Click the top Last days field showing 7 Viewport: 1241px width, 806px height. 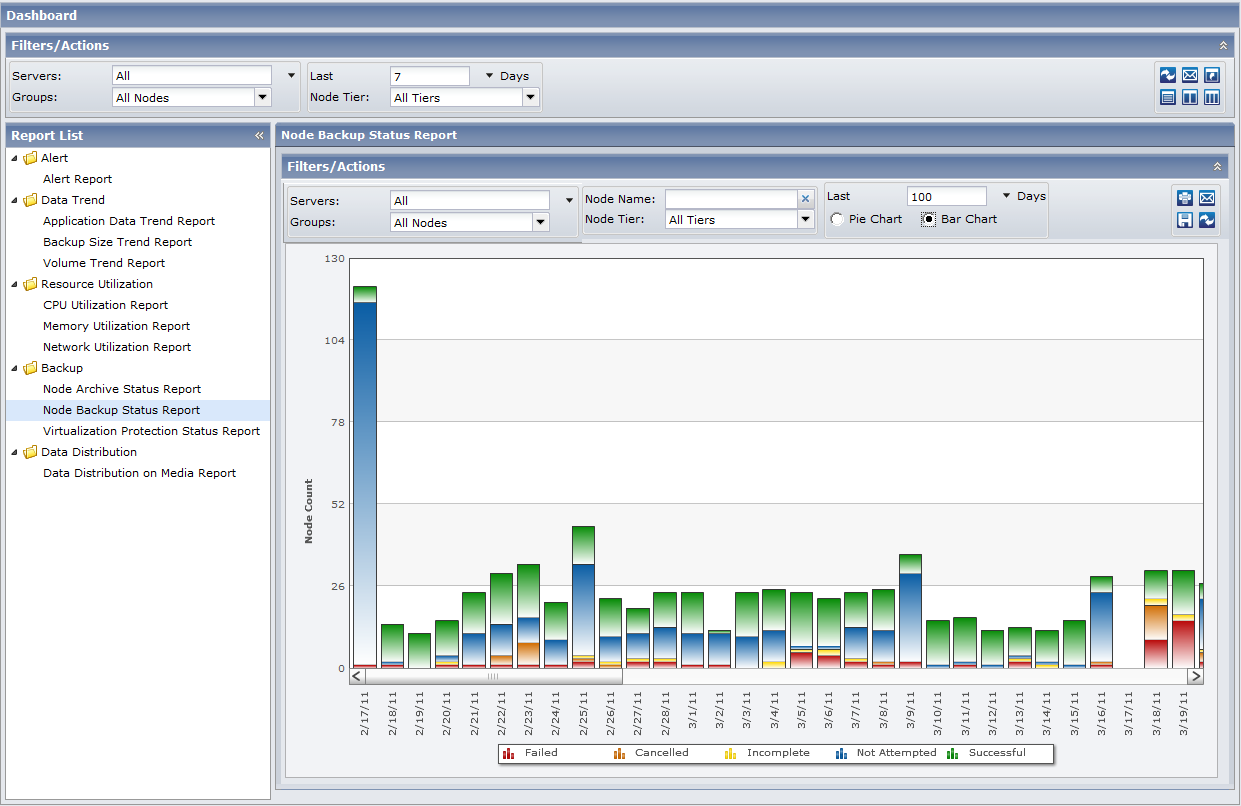(429, 76)
